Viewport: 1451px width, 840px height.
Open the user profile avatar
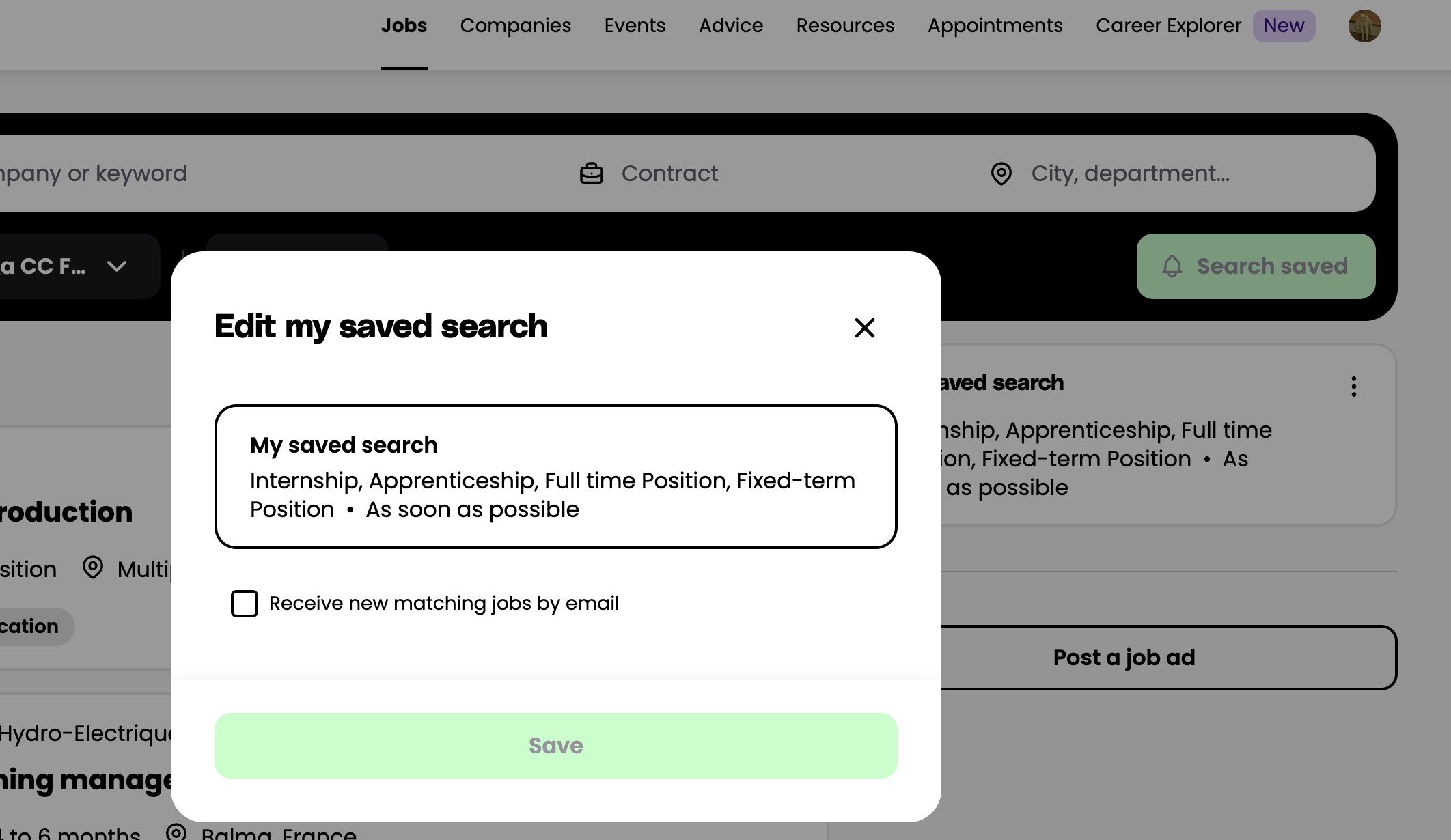click(1364, 26)
